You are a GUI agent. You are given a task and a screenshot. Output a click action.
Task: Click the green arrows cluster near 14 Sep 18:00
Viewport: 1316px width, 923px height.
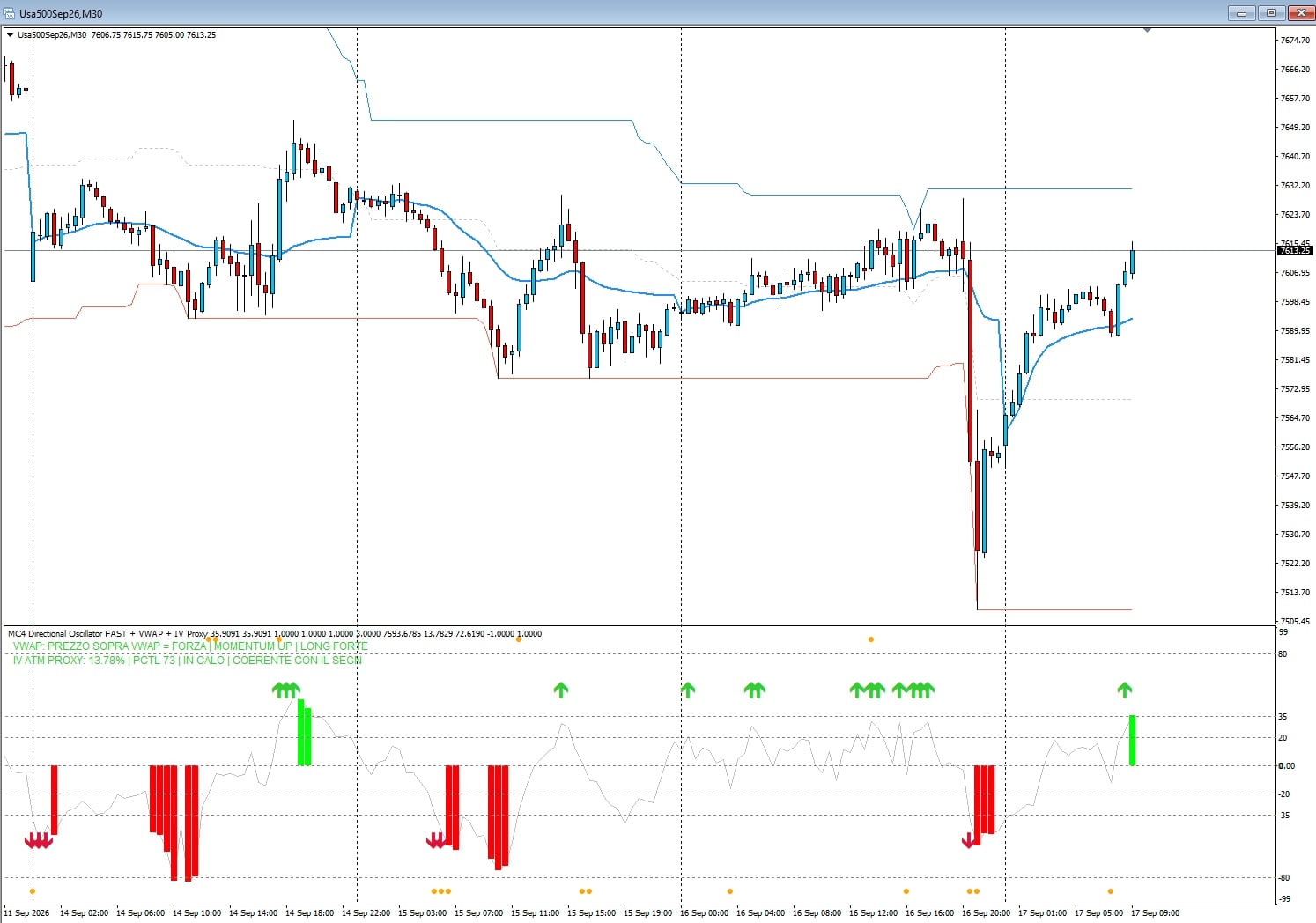click(286, 690)
